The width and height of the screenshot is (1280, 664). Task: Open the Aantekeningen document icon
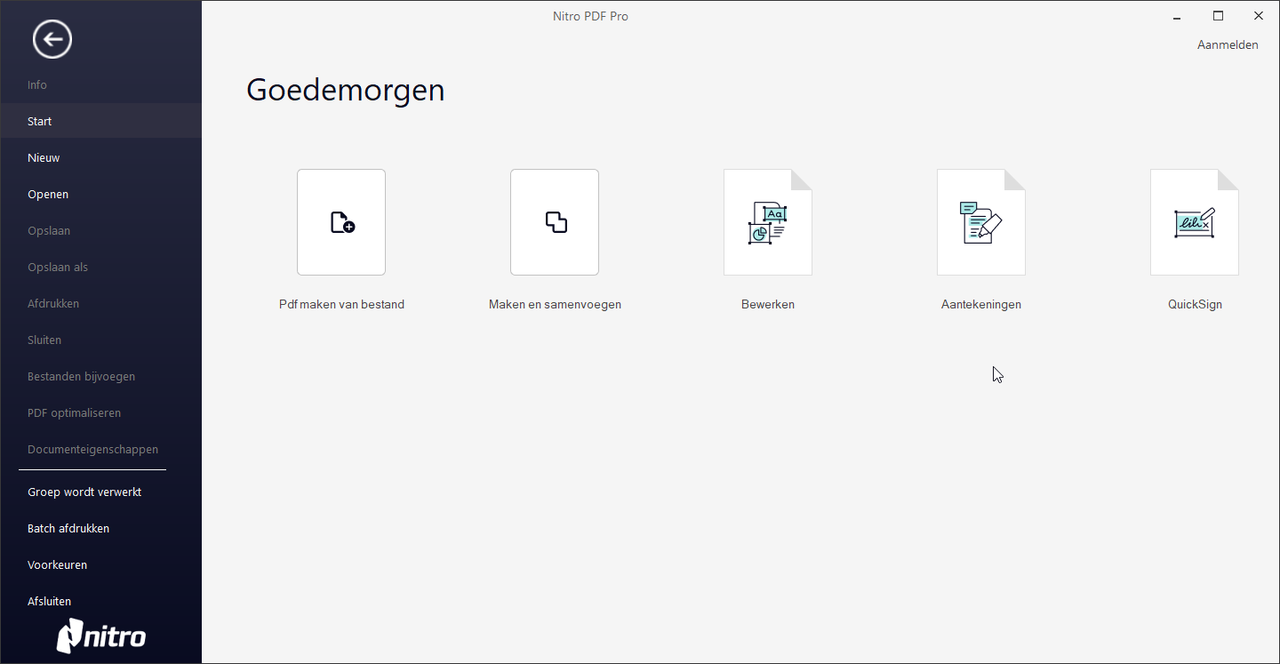click(981, 222)
